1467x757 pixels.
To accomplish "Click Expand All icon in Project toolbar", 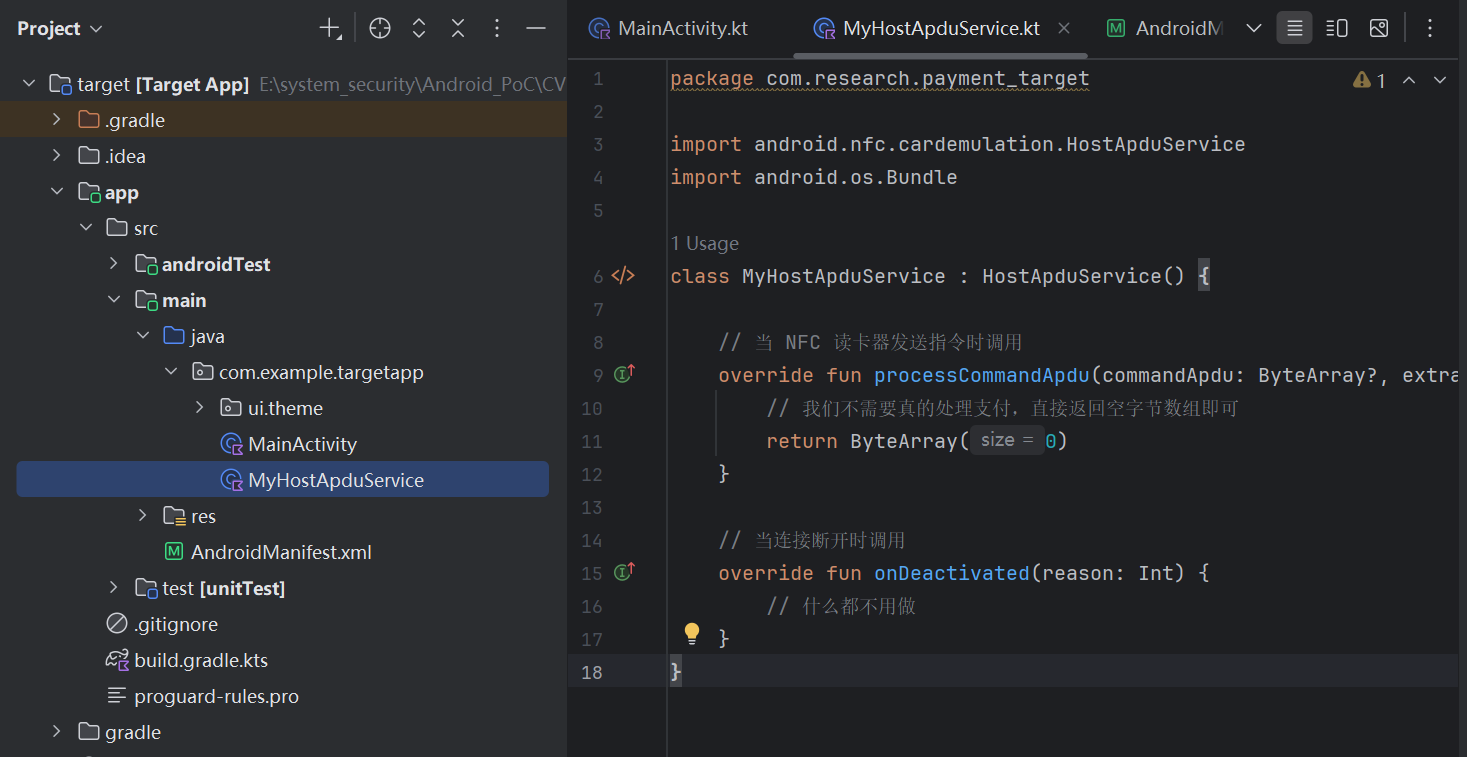I will click(x=419, y=29).
